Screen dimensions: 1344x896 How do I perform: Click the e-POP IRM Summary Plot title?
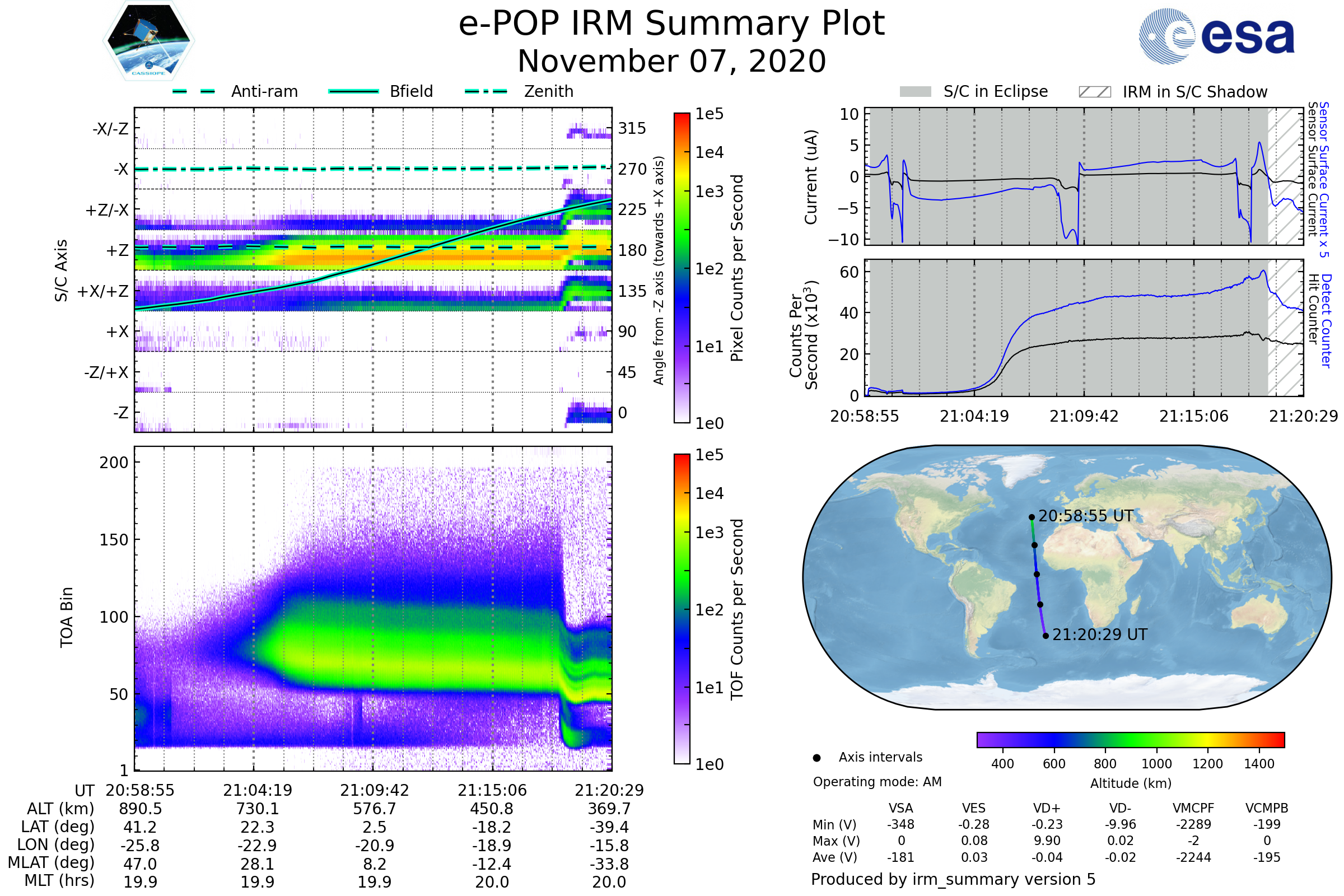point(671,24)
